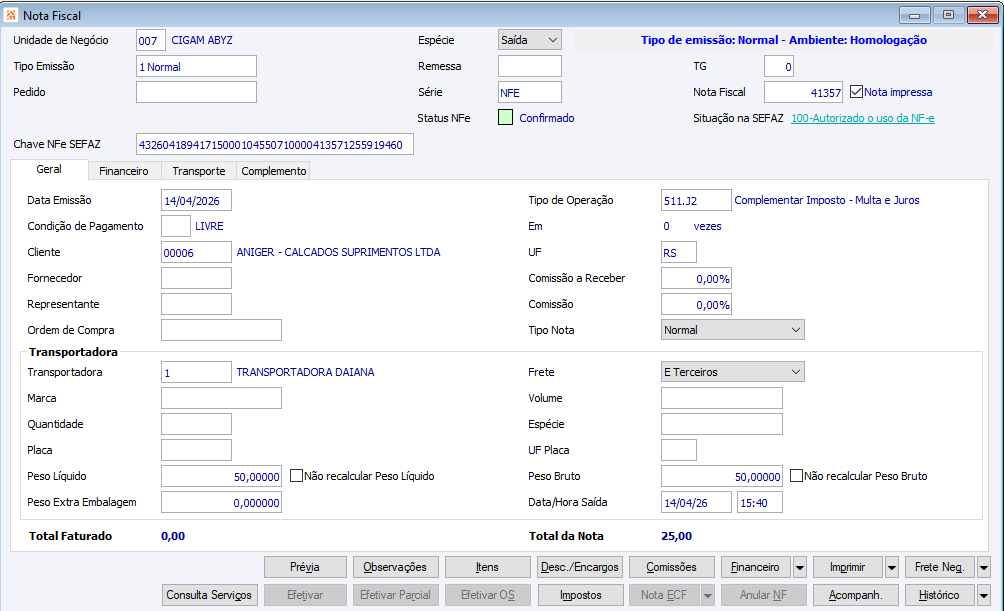This screenshot has height=611, width=1004.
Task: Switch to the Financeiro tab
Action: click(x=124, y=171)
